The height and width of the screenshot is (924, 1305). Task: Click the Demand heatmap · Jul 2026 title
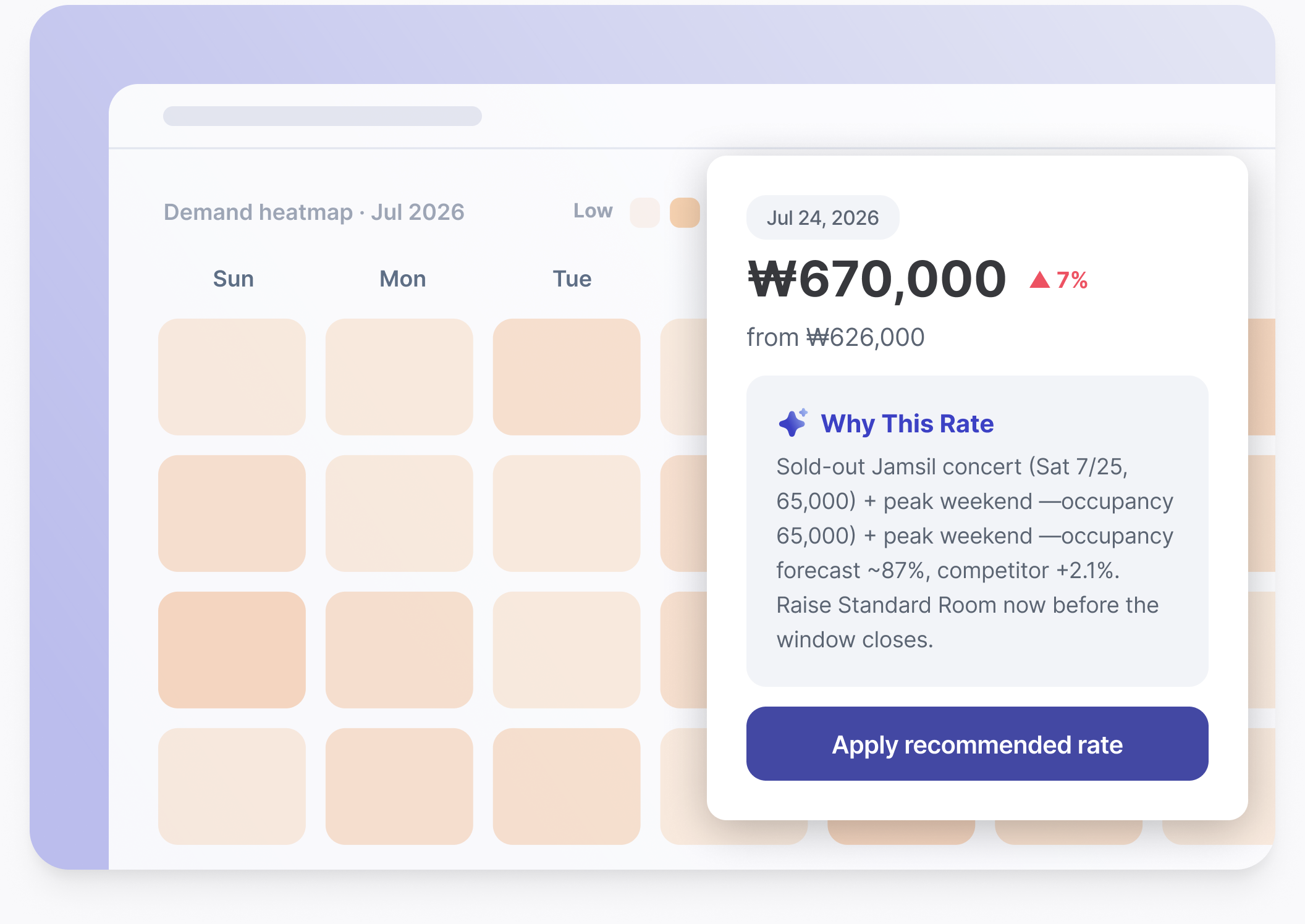click(314, 212)
